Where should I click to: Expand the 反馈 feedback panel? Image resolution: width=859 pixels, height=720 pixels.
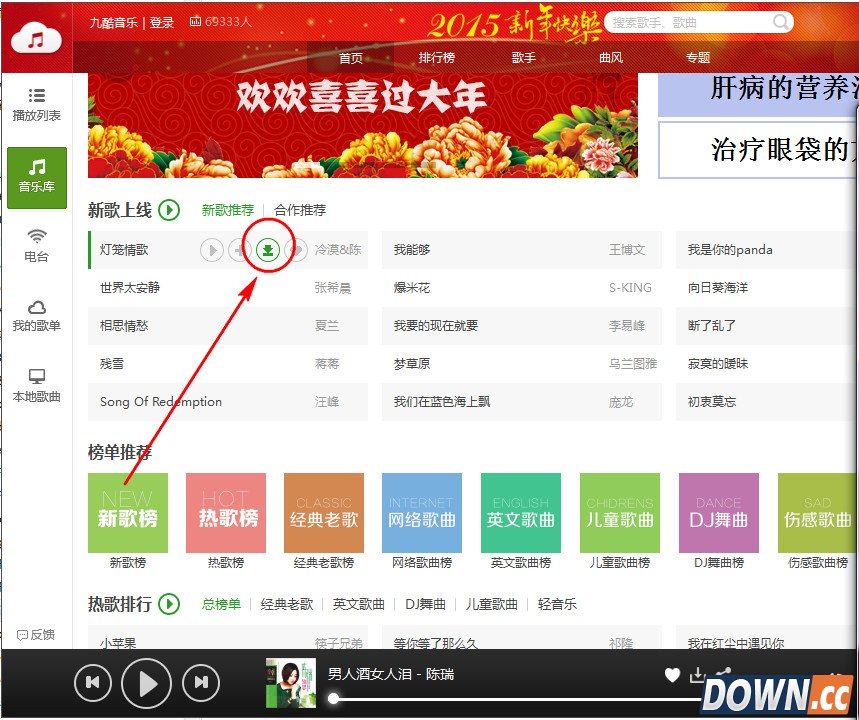click(x=34, y=633)
